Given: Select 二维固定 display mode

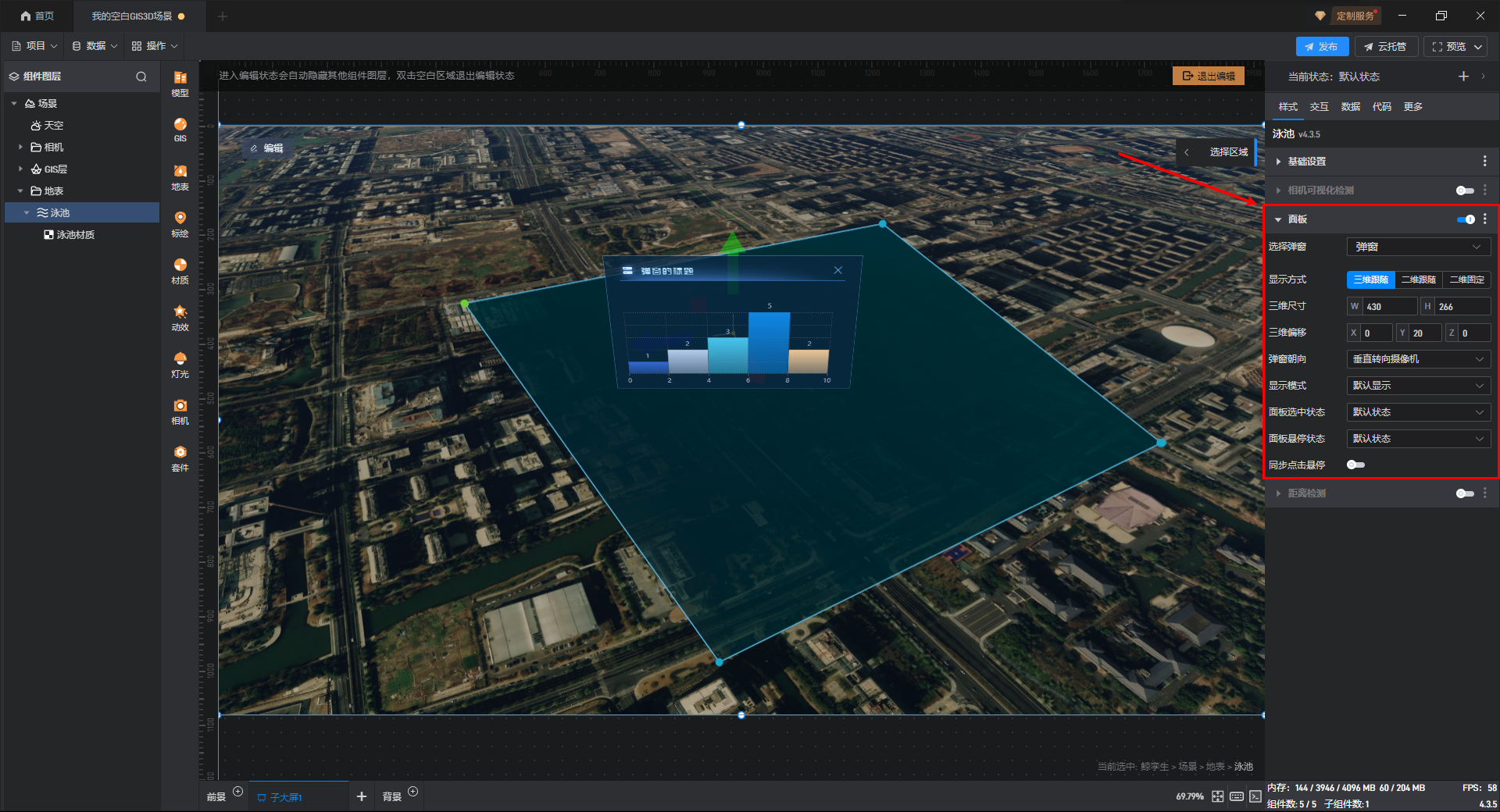Looking at the screenshot, I should point(1466,280).
